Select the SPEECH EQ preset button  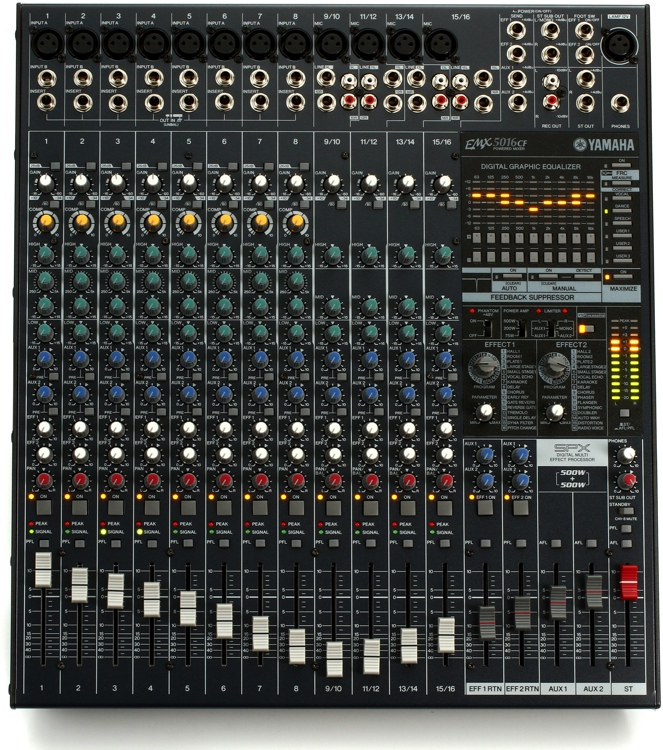(x=621, y=224)
